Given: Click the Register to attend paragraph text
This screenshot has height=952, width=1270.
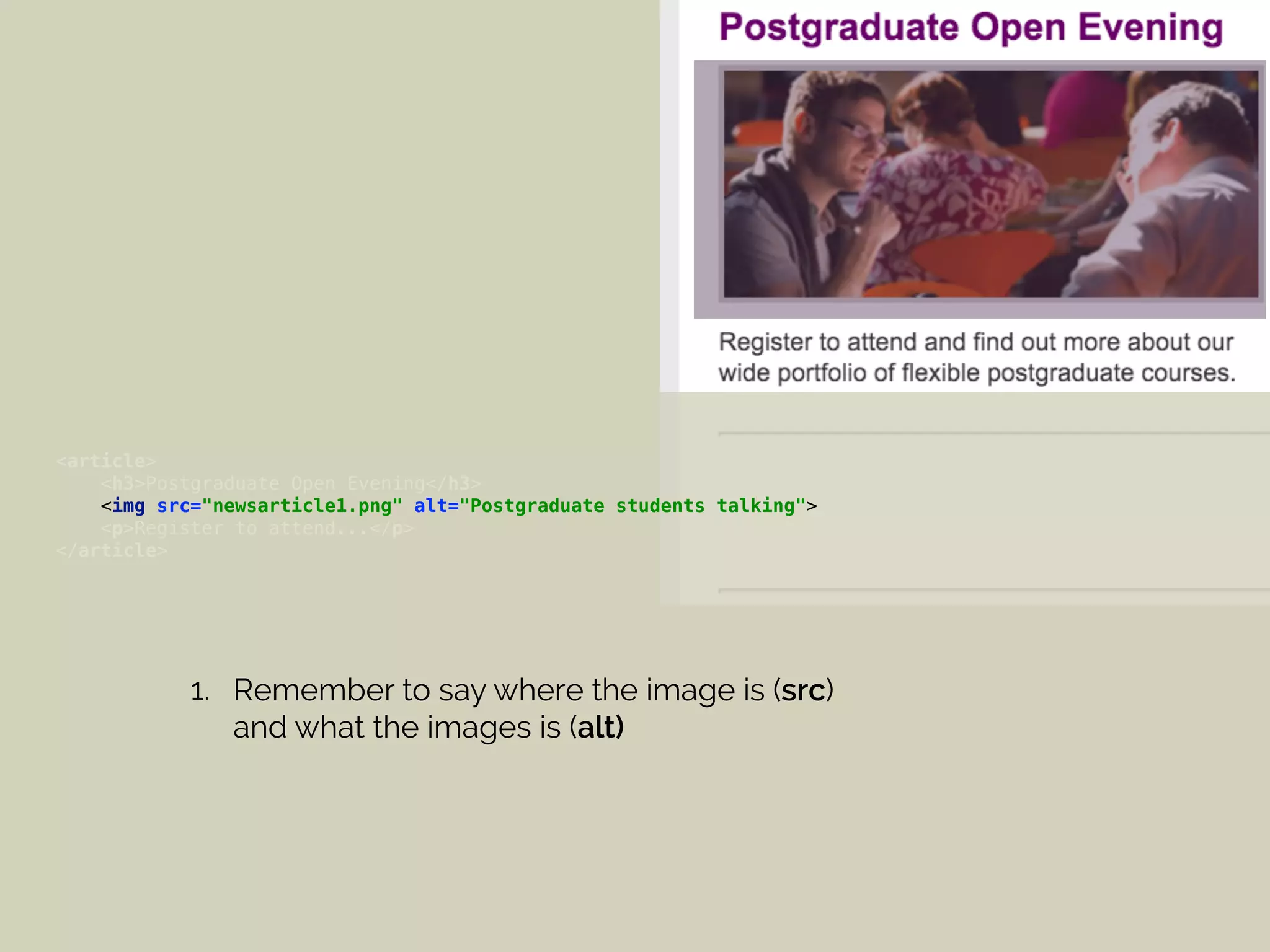Looking at the screenshot, I should coord(977,357).
